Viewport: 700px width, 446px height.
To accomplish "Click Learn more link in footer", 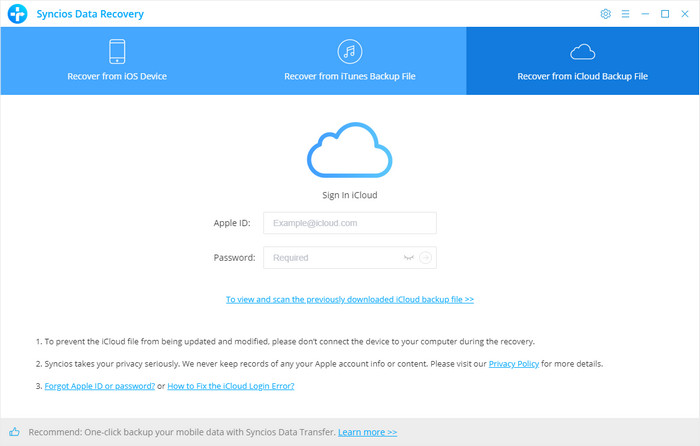I will pos(367,432).
